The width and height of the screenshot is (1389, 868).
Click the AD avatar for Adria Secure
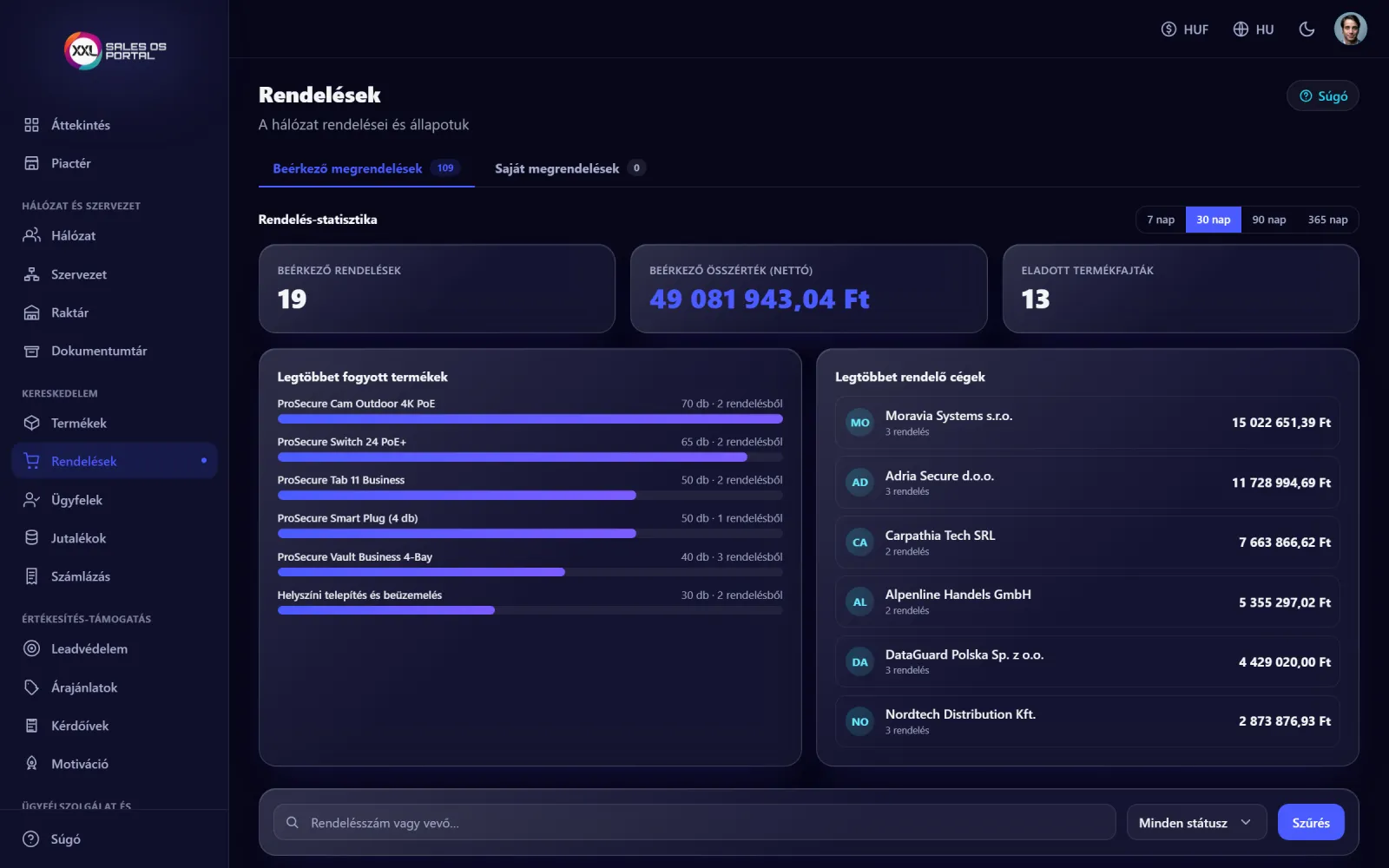(859, 483)
